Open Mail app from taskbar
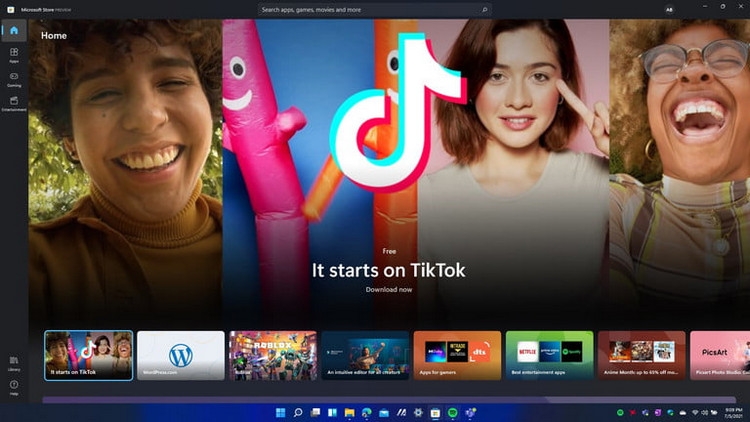Screen dimensions: 750x422 [384, 412]
